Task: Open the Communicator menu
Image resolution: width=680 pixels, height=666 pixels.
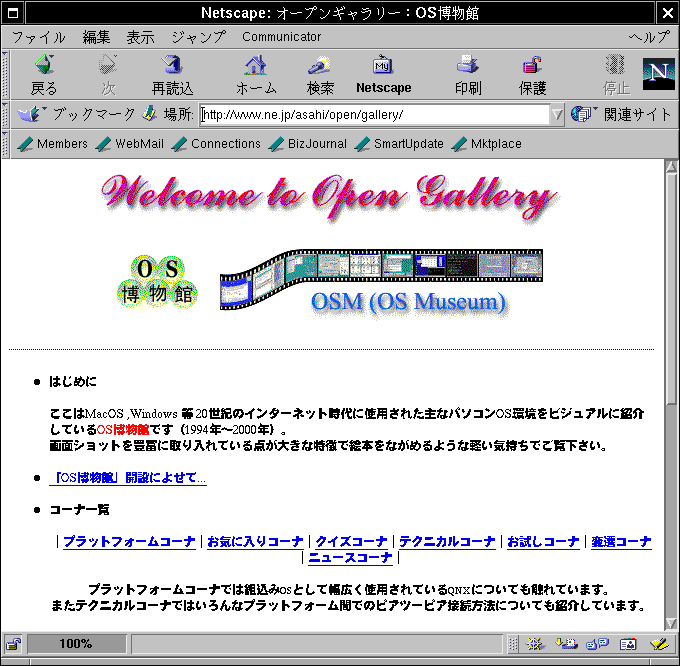Action: tap(281, 37)
